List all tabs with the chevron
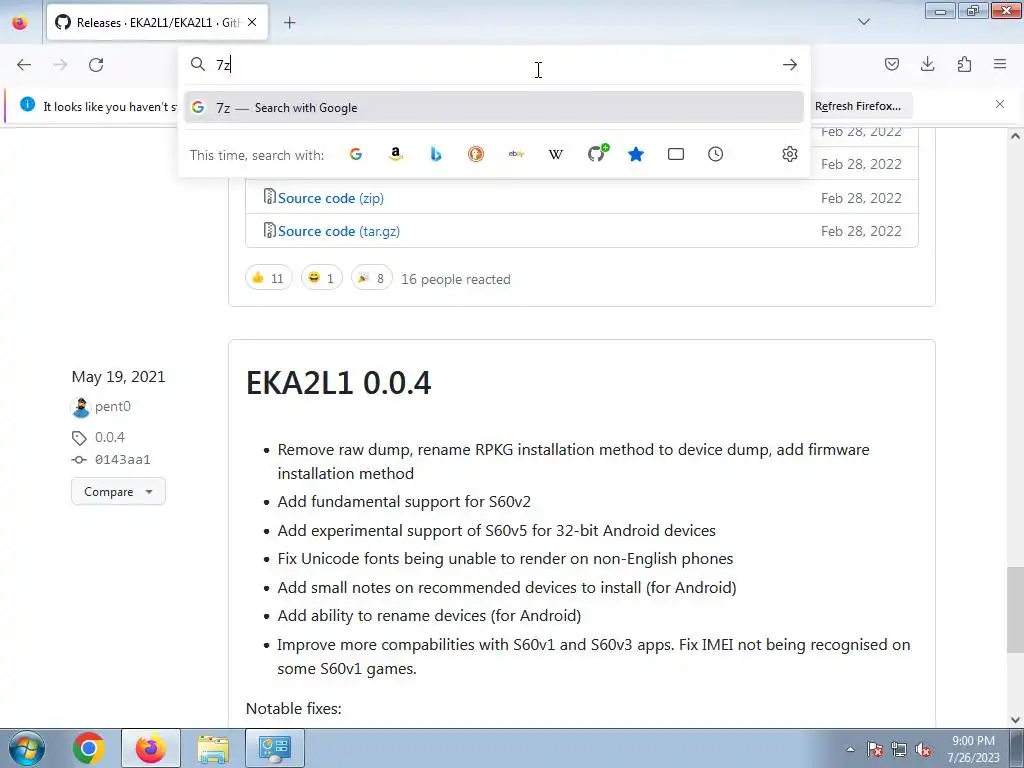Screen dimensions: 1024x768 coord(864,22)
